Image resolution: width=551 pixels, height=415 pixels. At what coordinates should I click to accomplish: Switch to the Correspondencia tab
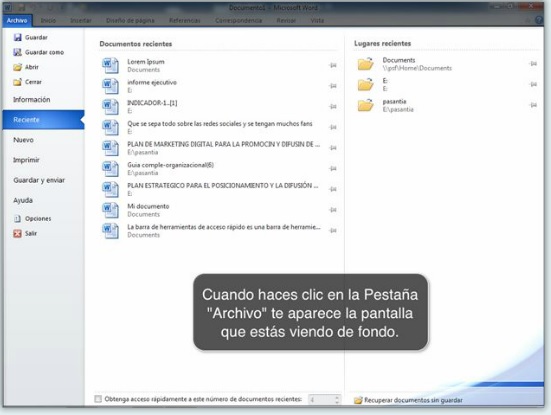click(239, 21)
